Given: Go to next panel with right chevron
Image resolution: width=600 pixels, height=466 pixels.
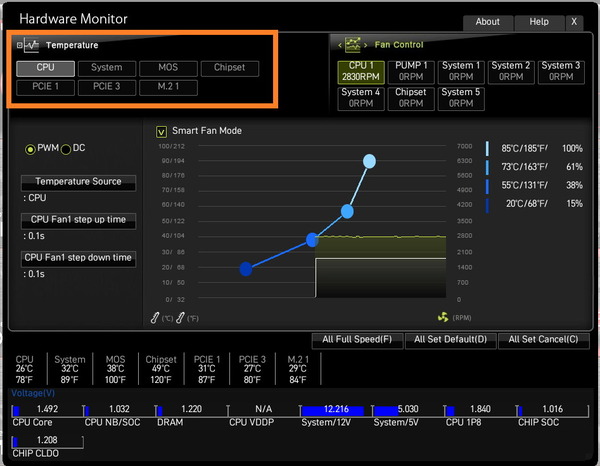Looking at the screenshot, I should [x=365, y=45].
